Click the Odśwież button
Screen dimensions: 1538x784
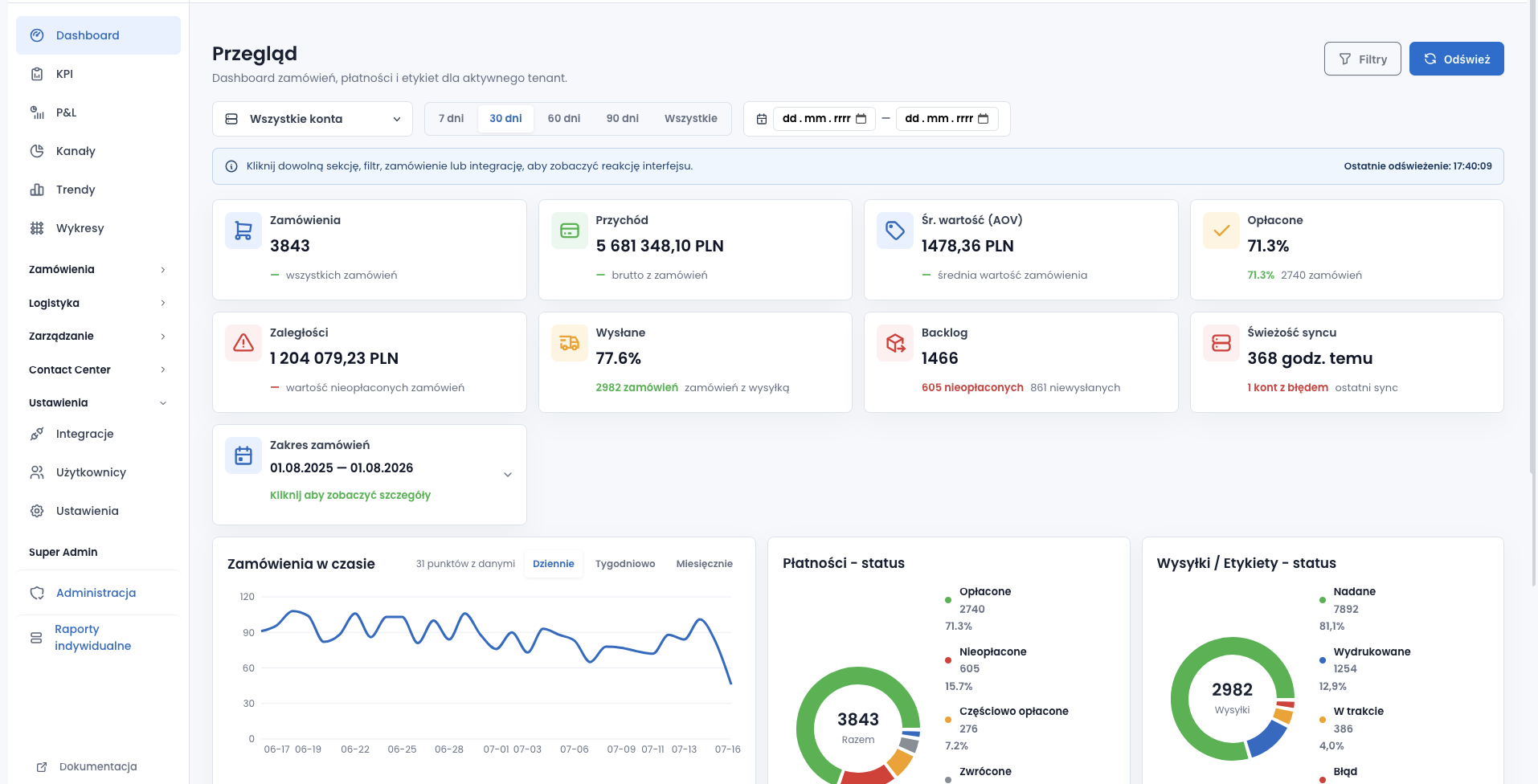coord(1456,59)
